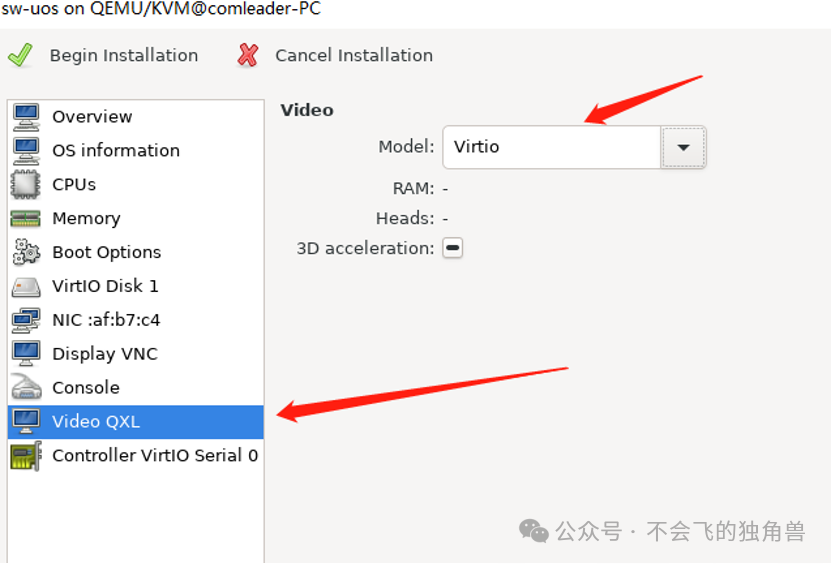Select the VirtIO Disk 1 drive icon
Image resolution: width=832 pixels, height=564 pixels.
pyautogui.click(x=25, y=287)
